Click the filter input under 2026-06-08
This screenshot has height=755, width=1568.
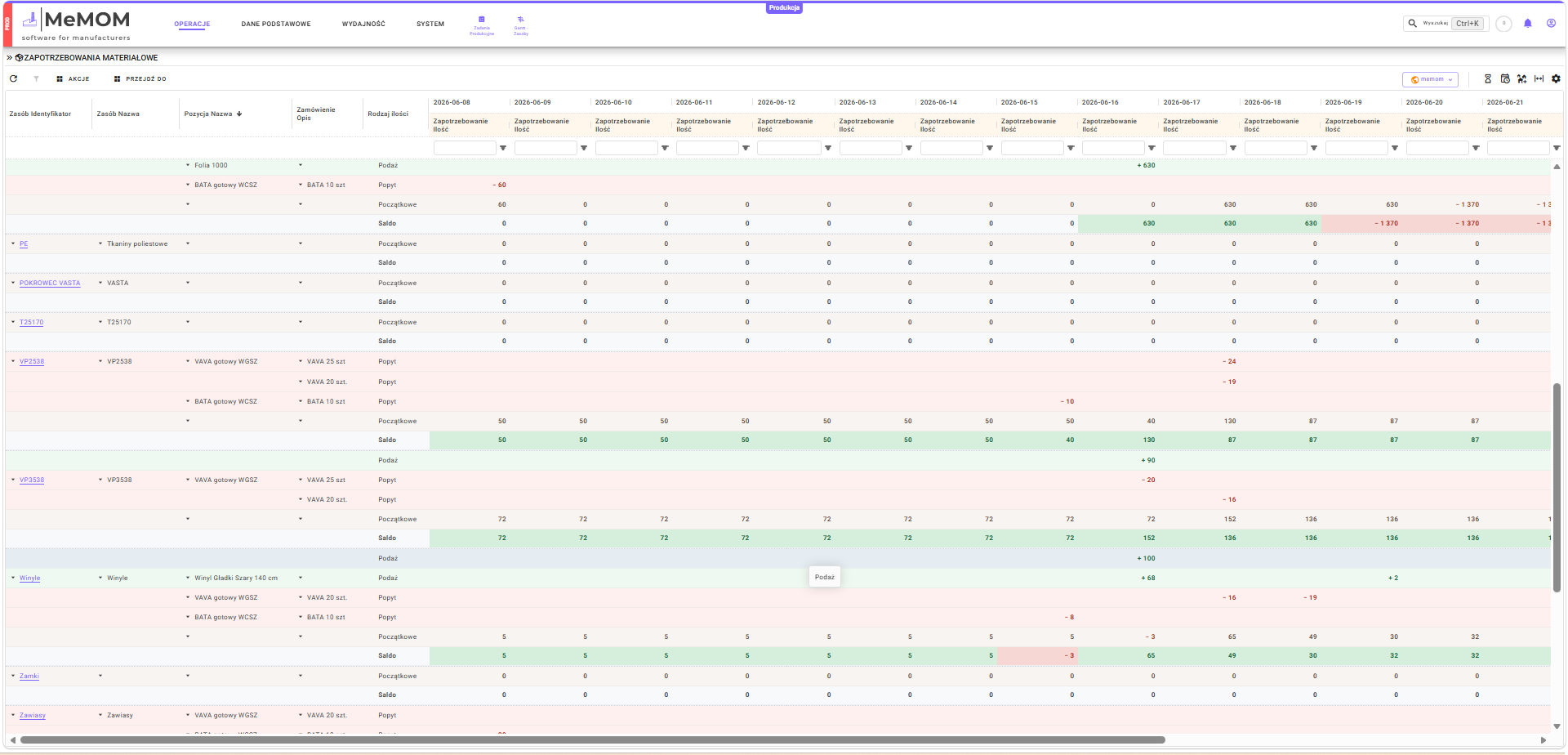(465, 148)
